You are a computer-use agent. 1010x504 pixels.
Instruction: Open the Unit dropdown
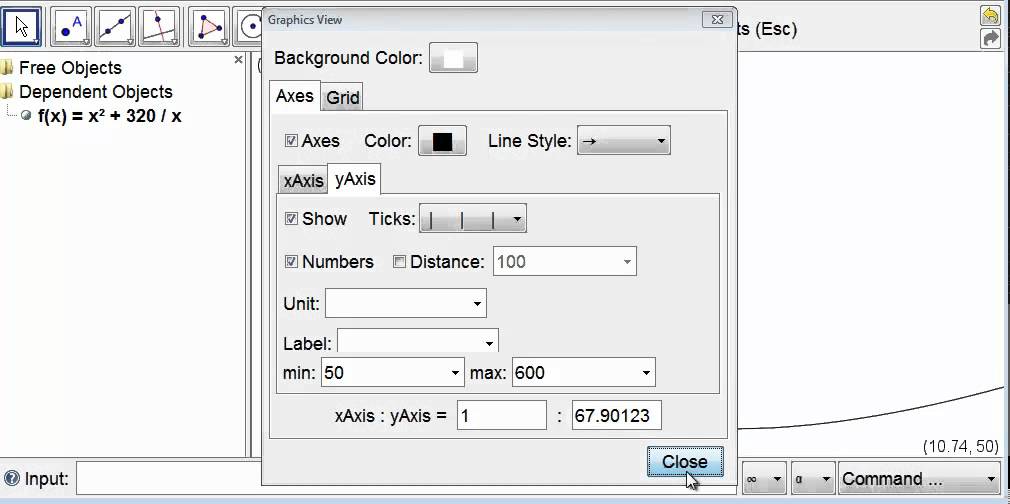[x=406, y=304]
